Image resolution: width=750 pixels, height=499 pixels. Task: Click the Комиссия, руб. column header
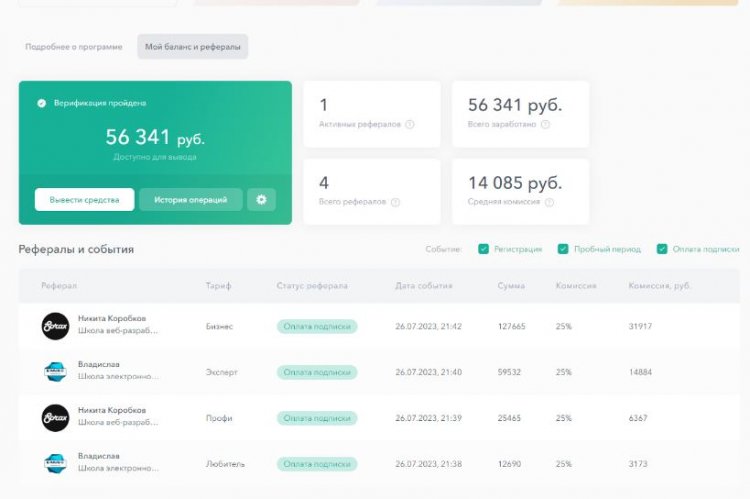pyautogui.click(x=660, y=286)
